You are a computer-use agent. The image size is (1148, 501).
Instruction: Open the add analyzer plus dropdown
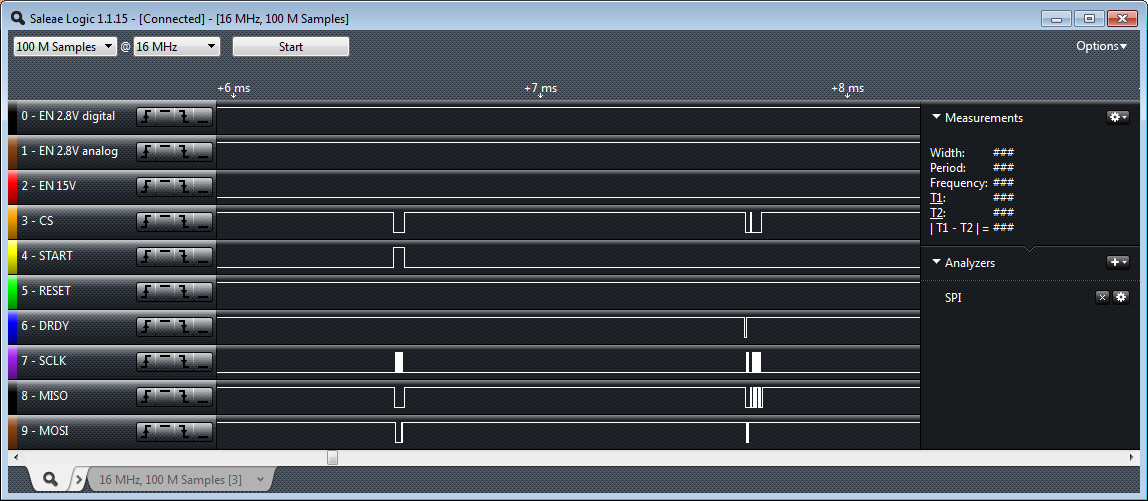coord(1118,262)
